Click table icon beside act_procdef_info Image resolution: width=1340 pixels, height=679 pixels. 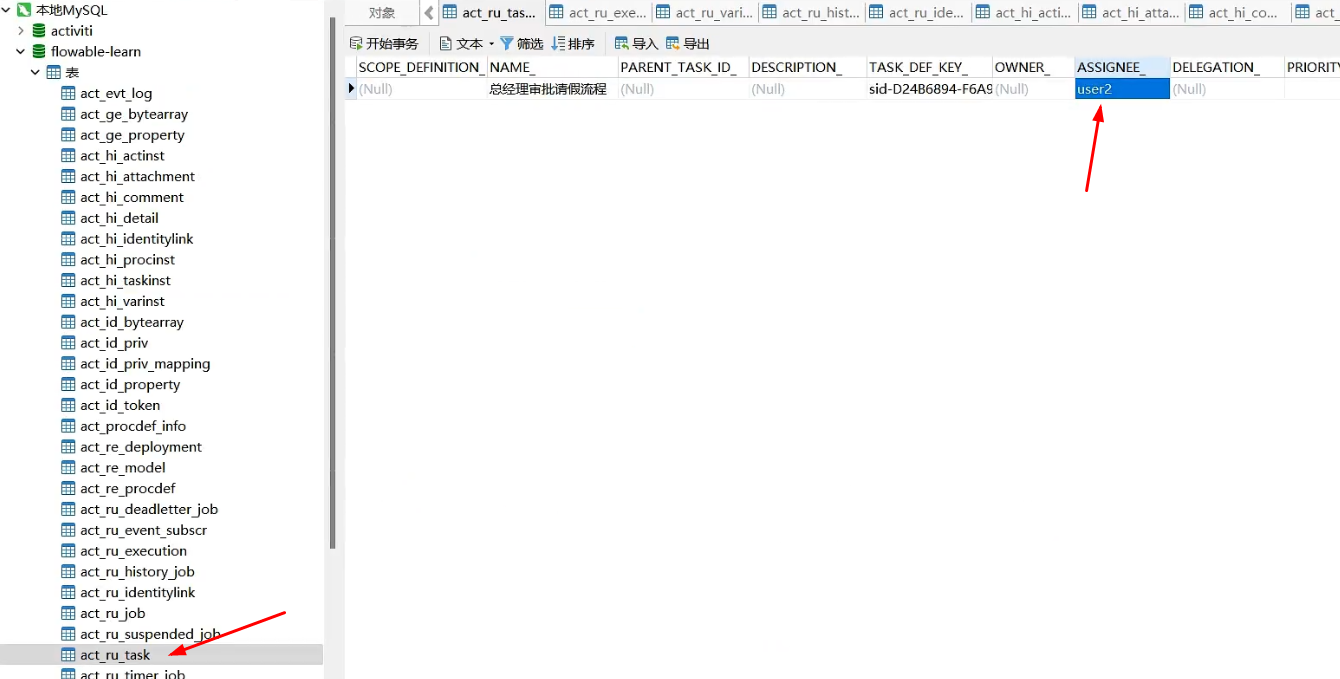pos(69,426)
